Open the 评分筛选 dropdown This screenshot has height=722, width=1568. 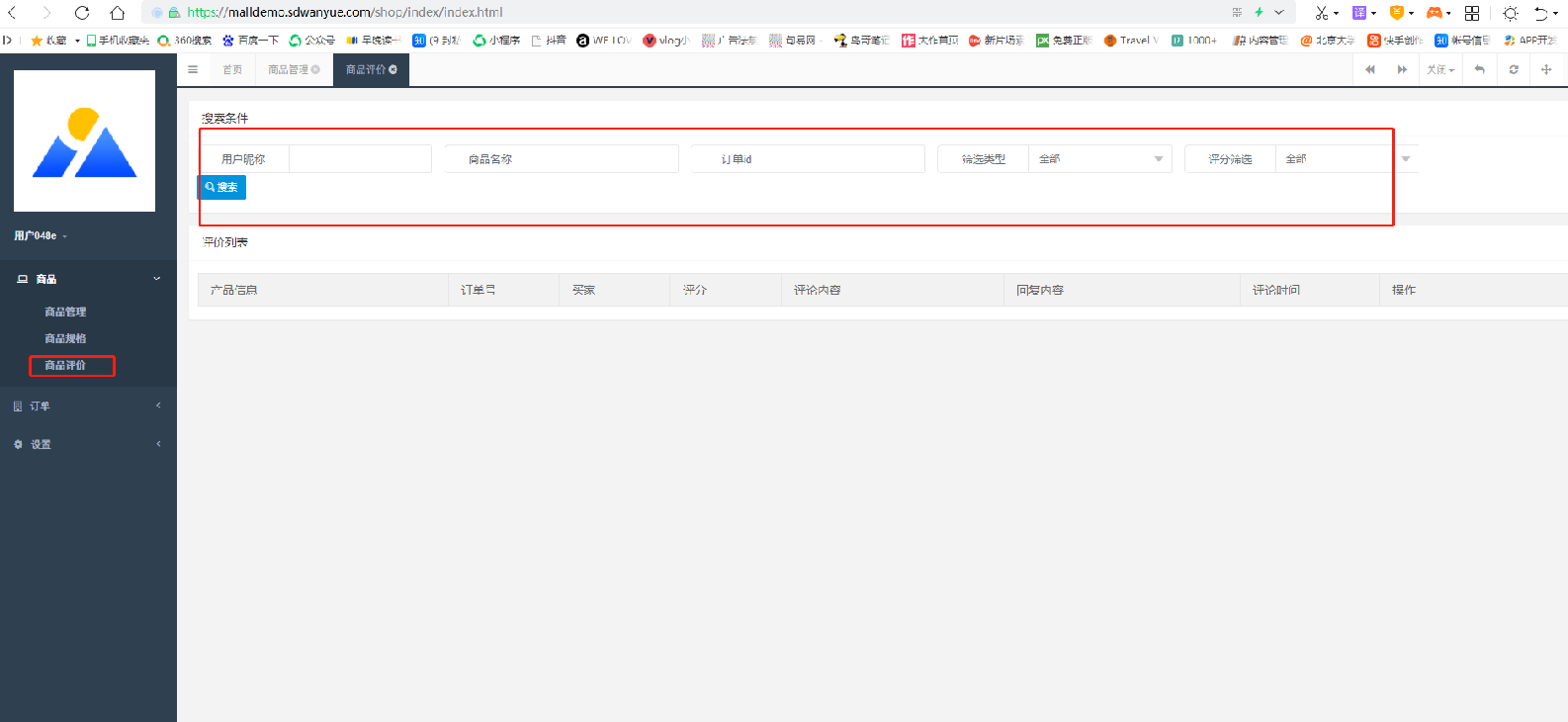point(1347,159)
